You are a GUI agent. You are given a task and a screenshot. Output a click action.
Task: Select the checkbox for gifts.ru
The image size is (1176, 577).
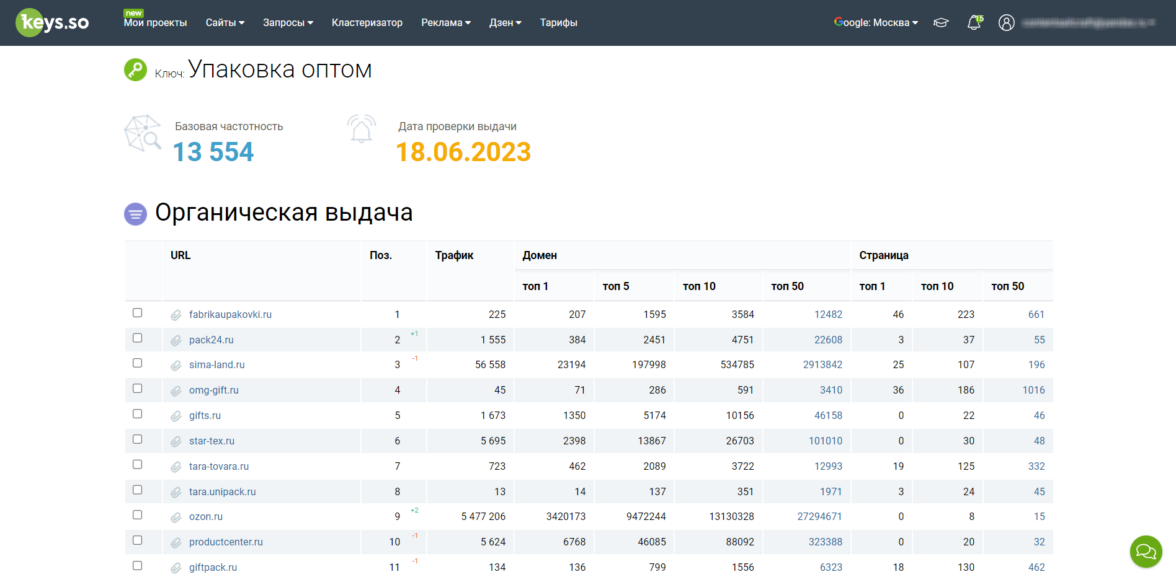(138, 414)
